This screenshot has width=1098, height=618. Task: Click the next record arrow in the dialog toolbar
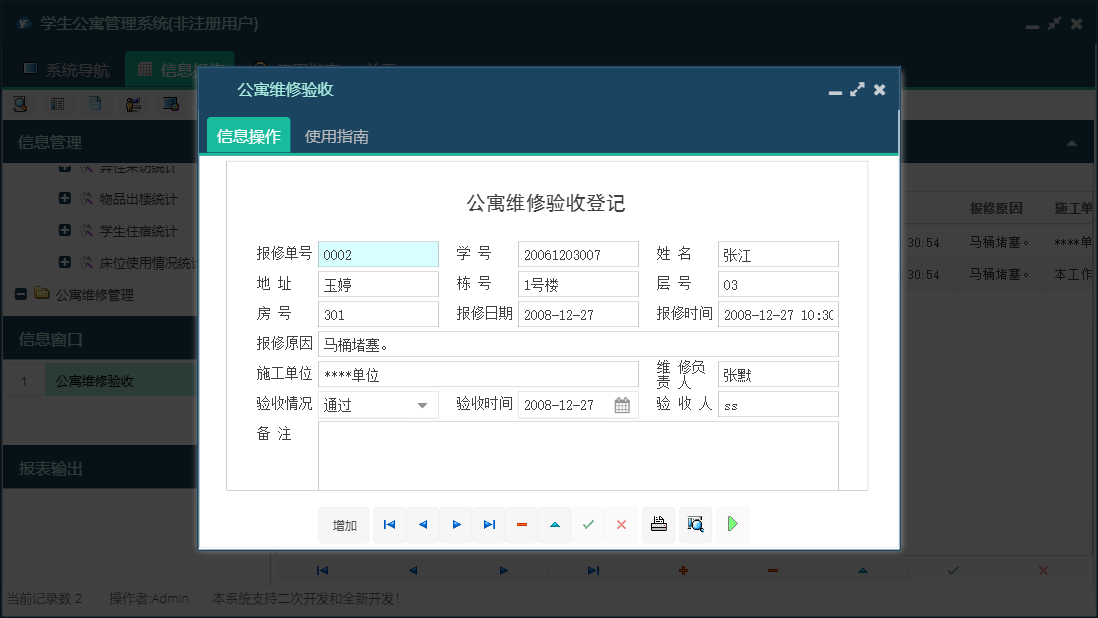point(455,524)
